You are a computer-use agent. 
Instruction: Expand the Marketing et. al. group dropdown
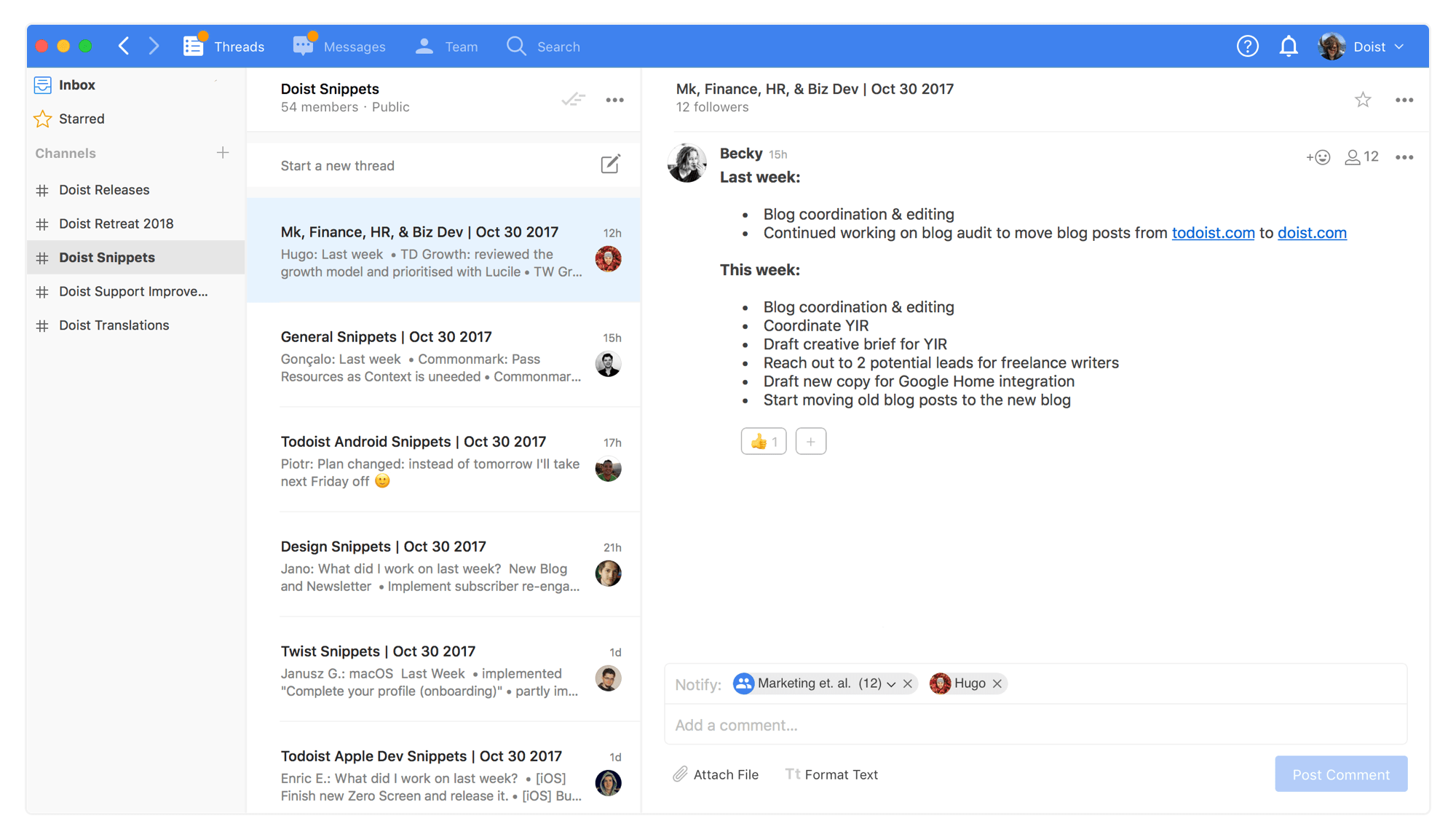click(x=891, y=684)
